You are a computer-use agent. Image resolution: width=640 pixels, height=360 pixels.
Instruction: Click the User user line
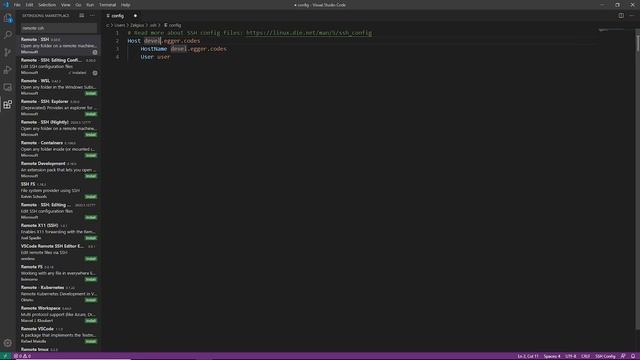point(155,57)
